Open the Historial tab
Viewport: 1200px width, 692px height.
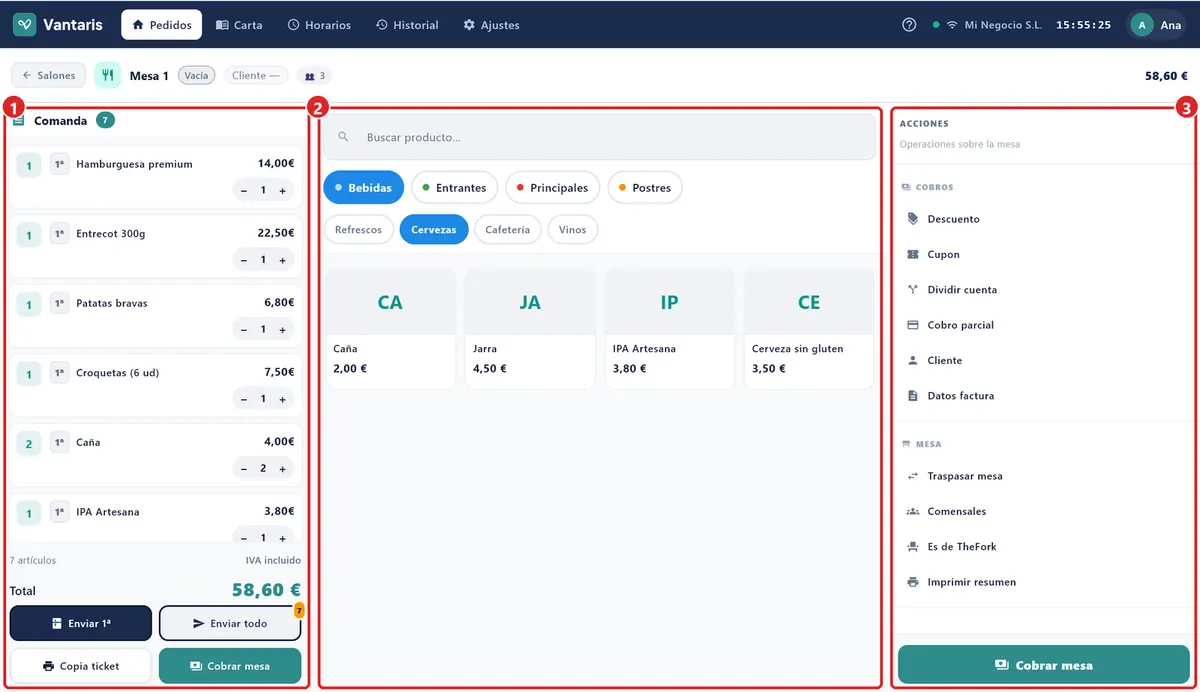coord(407,25)
